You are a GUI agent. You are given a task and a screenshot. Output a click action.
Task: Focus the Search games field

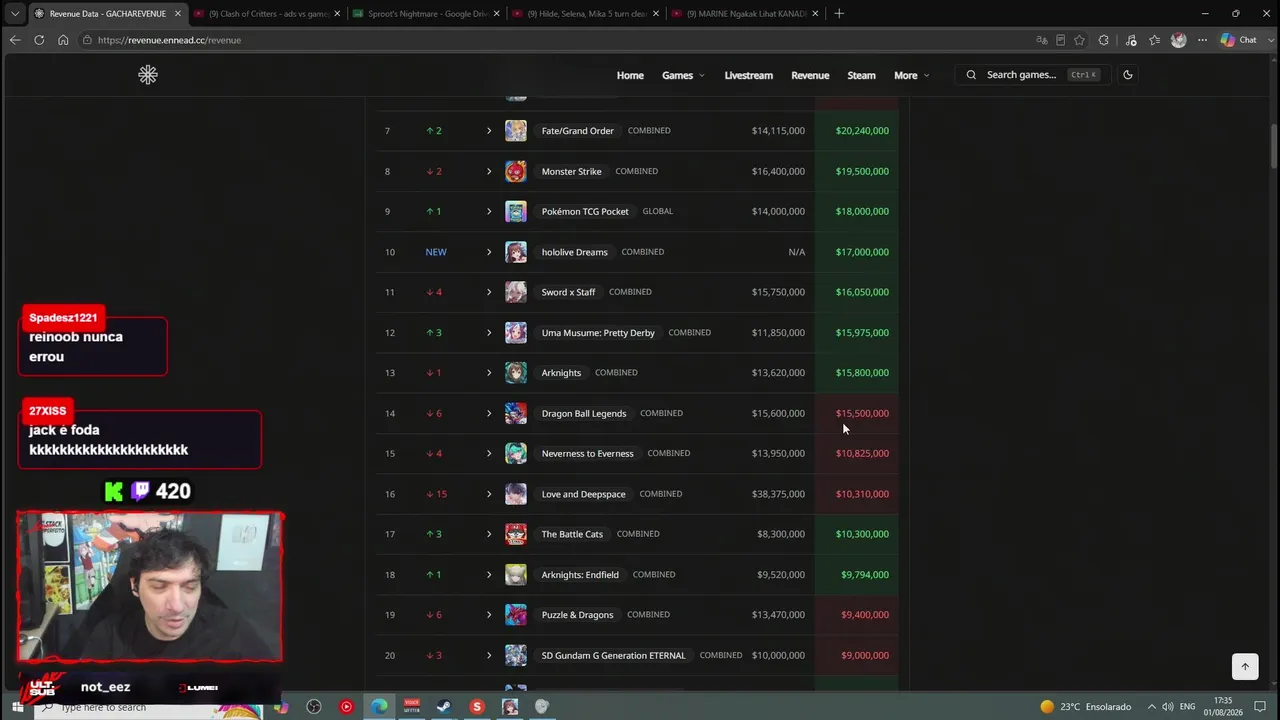[1031, 75]
